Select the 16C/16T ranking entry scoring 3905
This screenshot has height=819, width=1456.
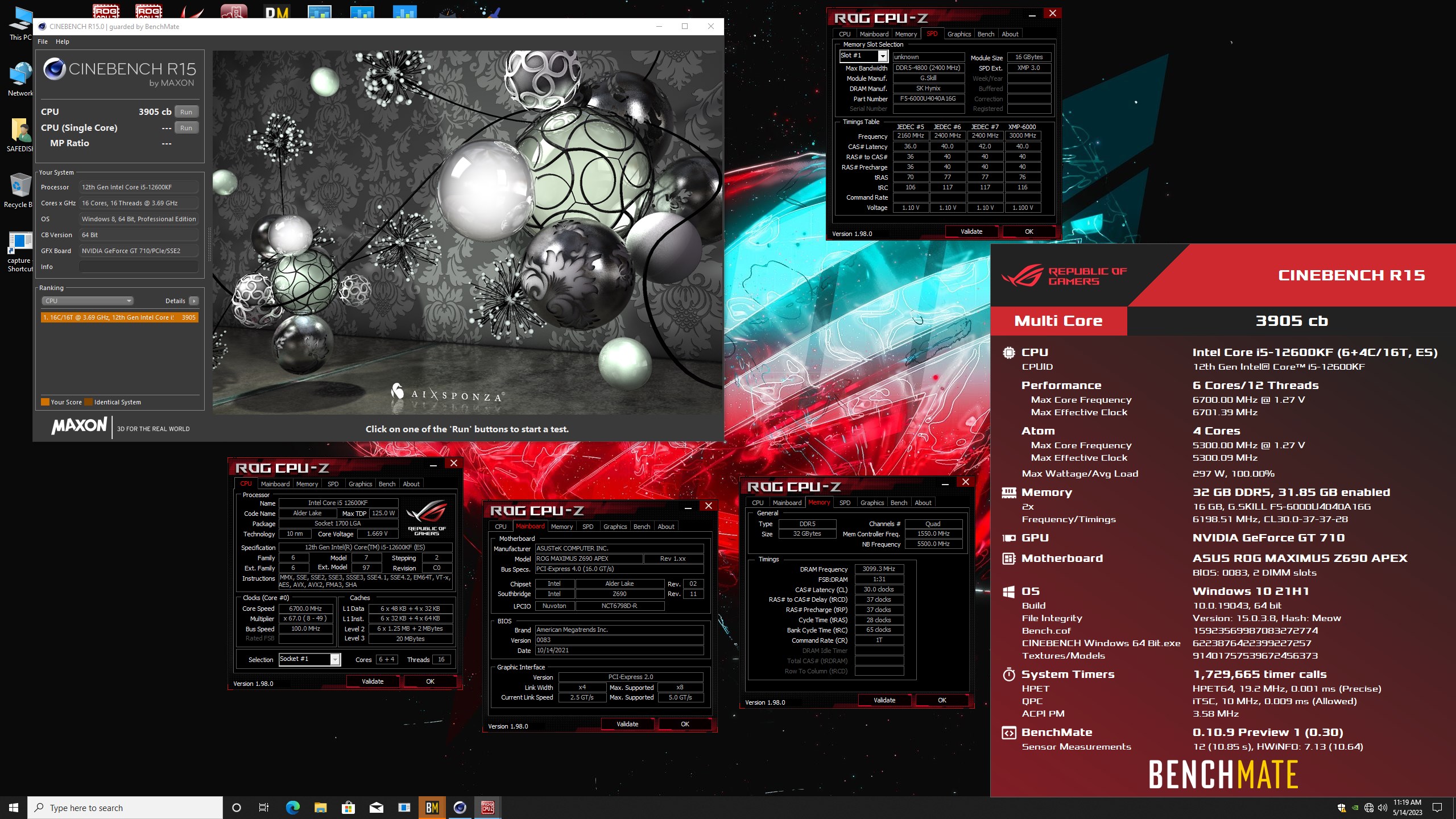pos(119,317)
